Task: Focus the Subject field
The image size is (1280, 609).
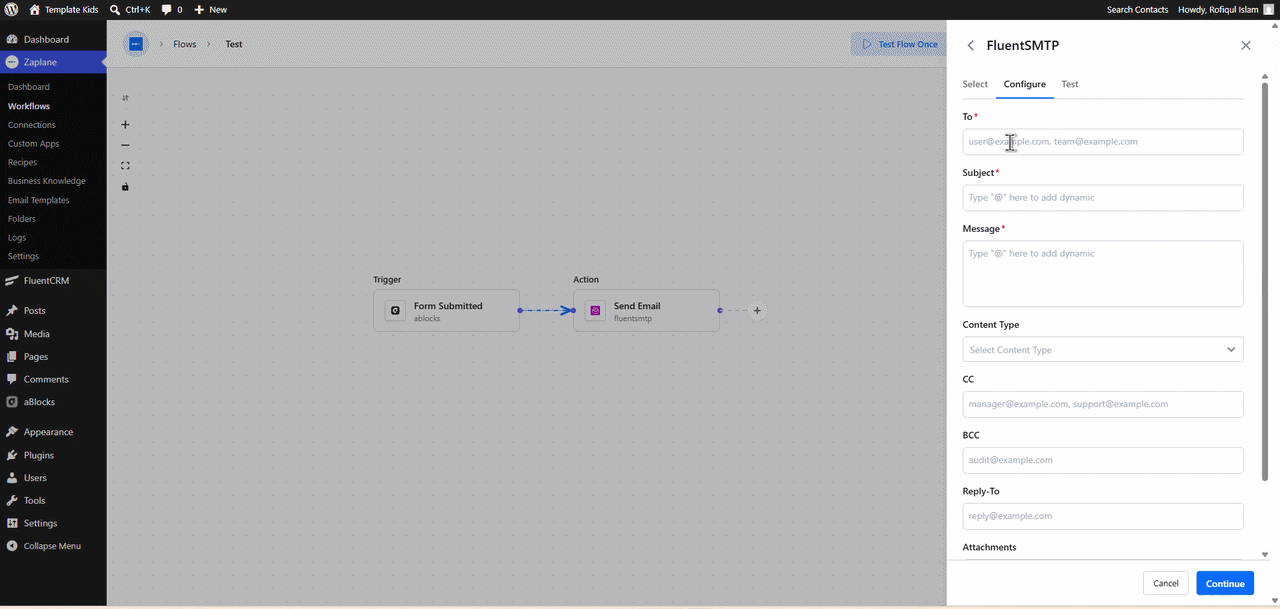Action: coord(1103,198)
